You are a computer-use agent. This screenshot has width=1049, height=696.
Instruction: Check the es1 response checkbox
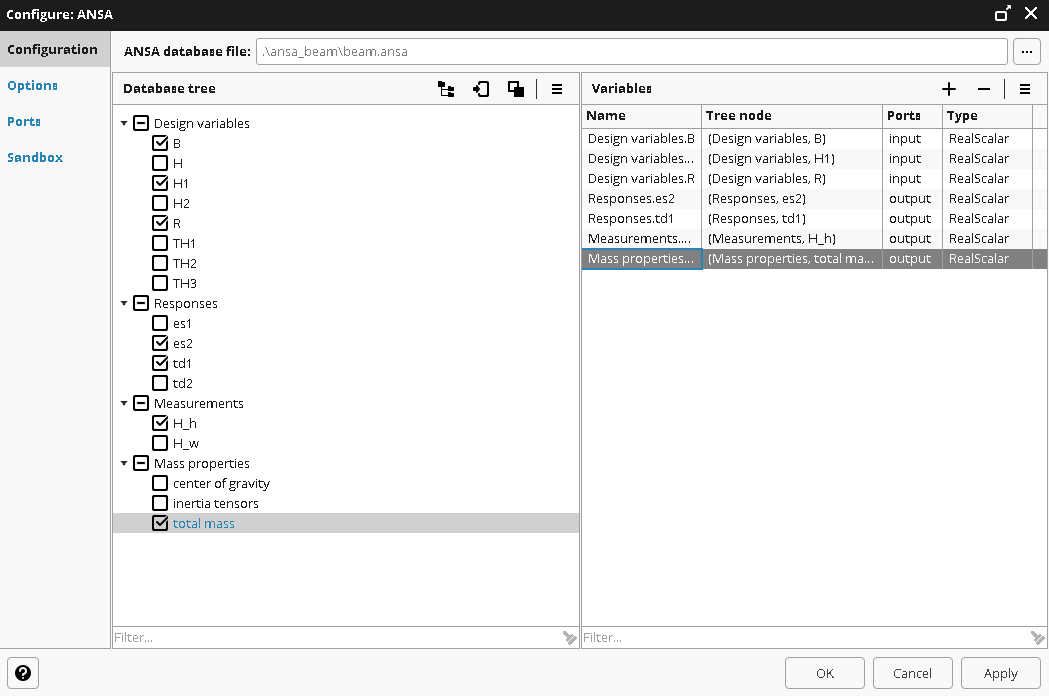tap(160, 324)
